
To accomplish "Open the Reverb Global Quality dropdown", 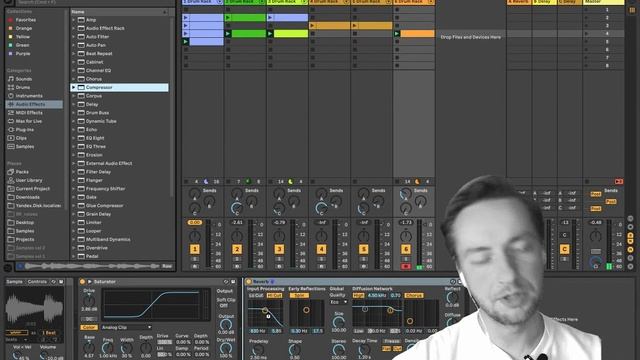I will pos(339,302).
